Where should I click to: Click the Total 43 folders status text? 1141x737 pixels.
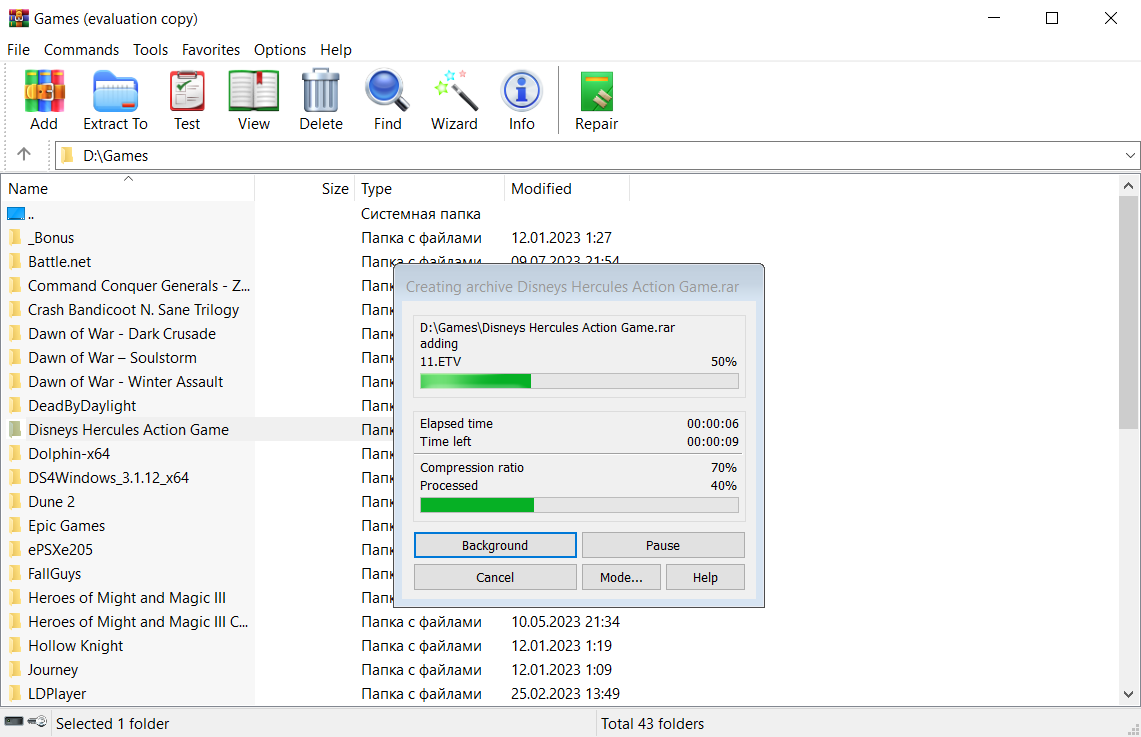tap(653, 724)
